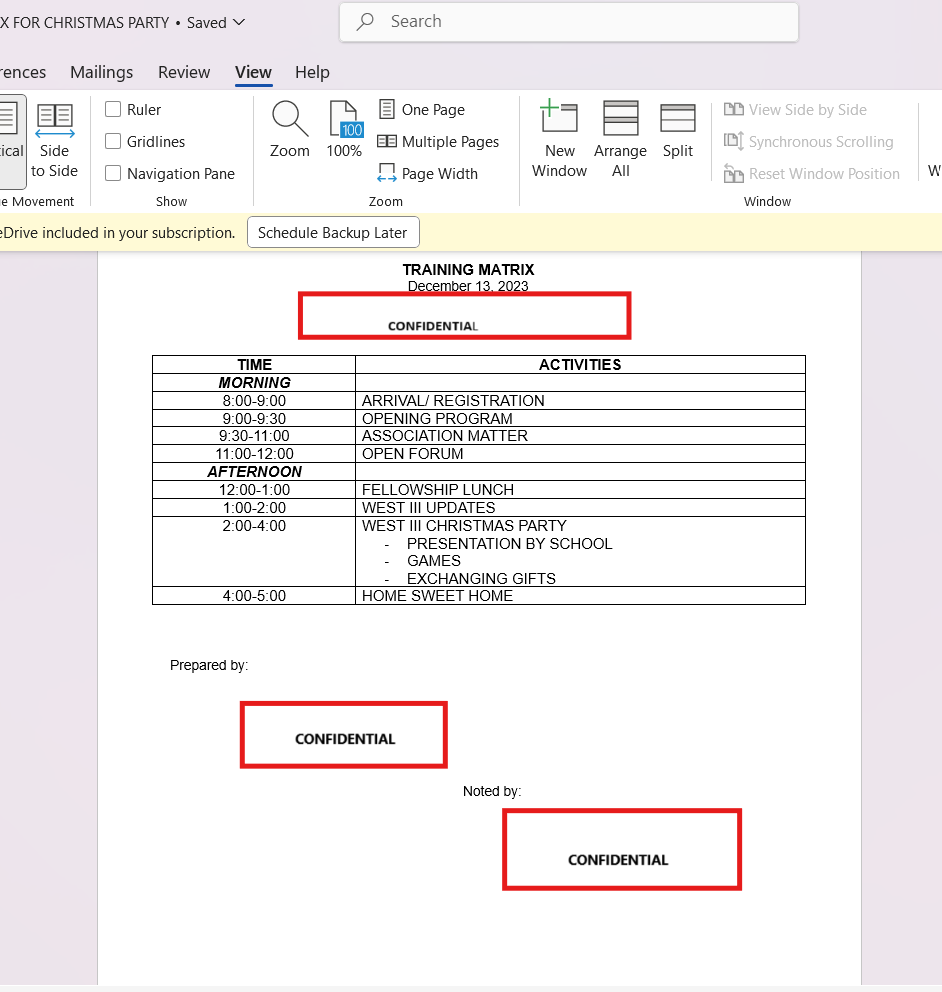Click the 11:00-12:00 time cell

coord(254,454)
